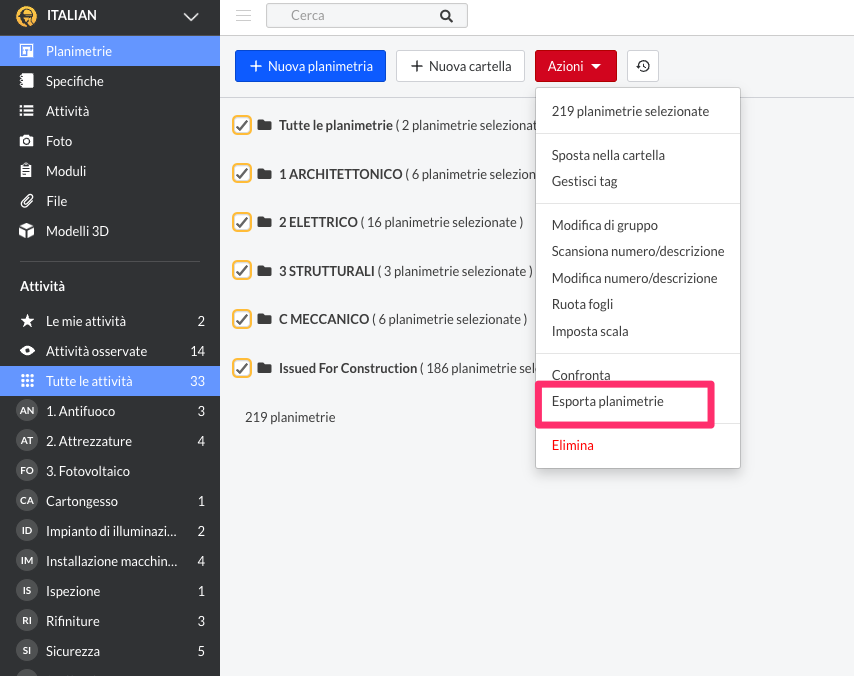Uncheck the Tutte le planimetrie checkbox
The height and width of the screenshot is (676, 854).
242,125
